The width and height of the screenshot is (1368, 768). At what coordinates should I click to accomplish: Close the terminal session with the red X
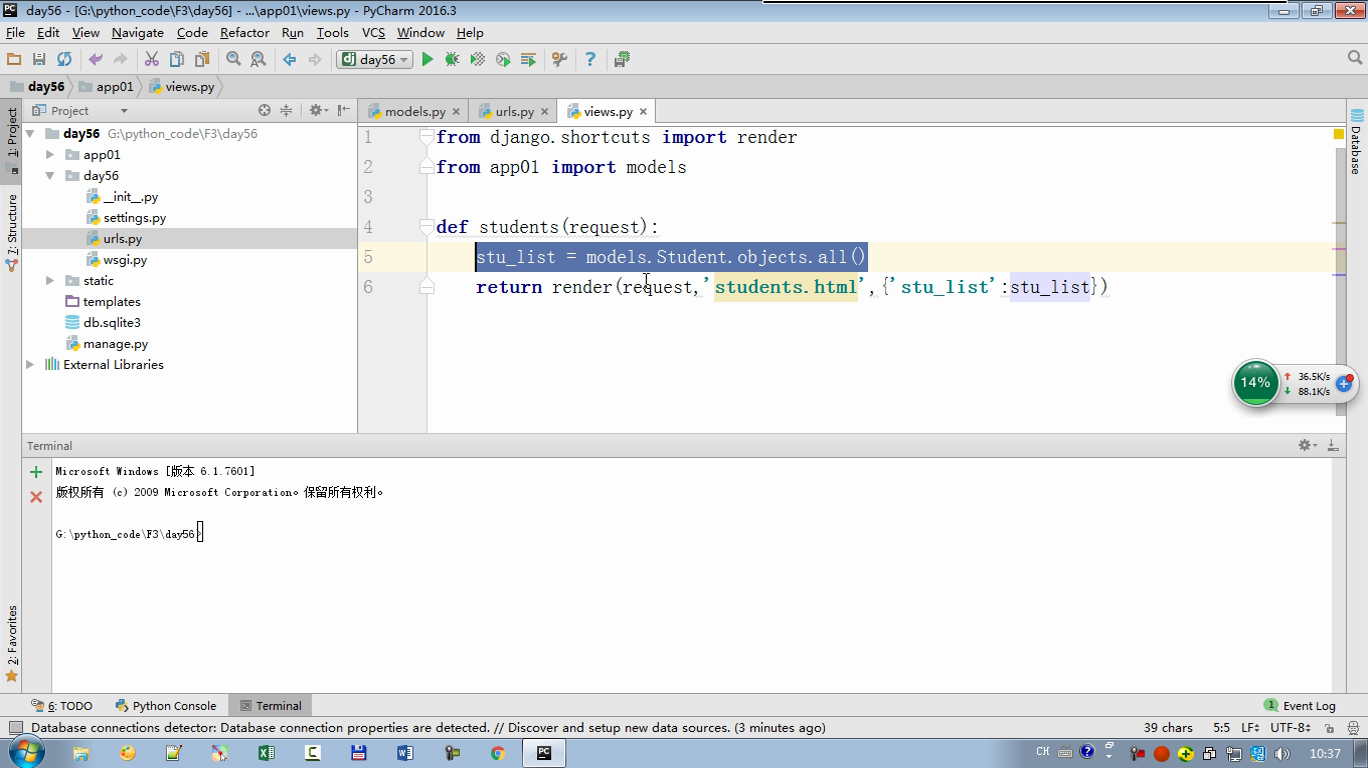pyautogui.click(x=36, y=497)
